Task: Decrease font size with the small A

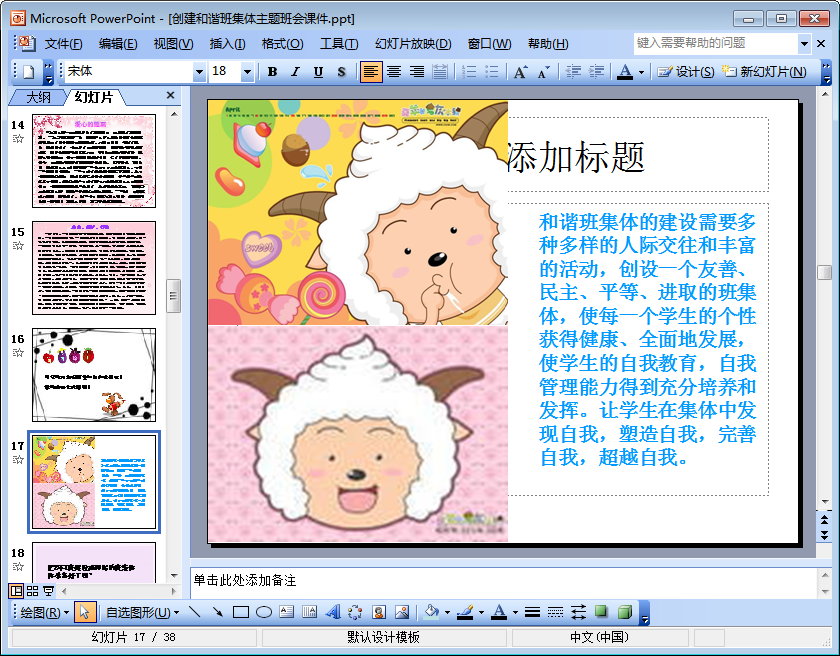Action: pos(543,72)
